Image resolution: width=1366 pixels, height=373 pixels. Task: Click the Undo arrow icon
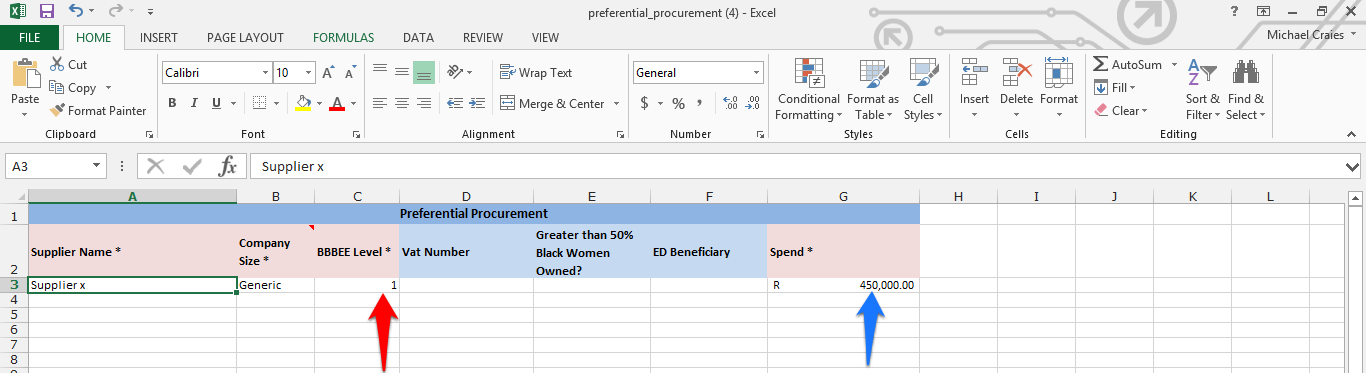[77, 12]
